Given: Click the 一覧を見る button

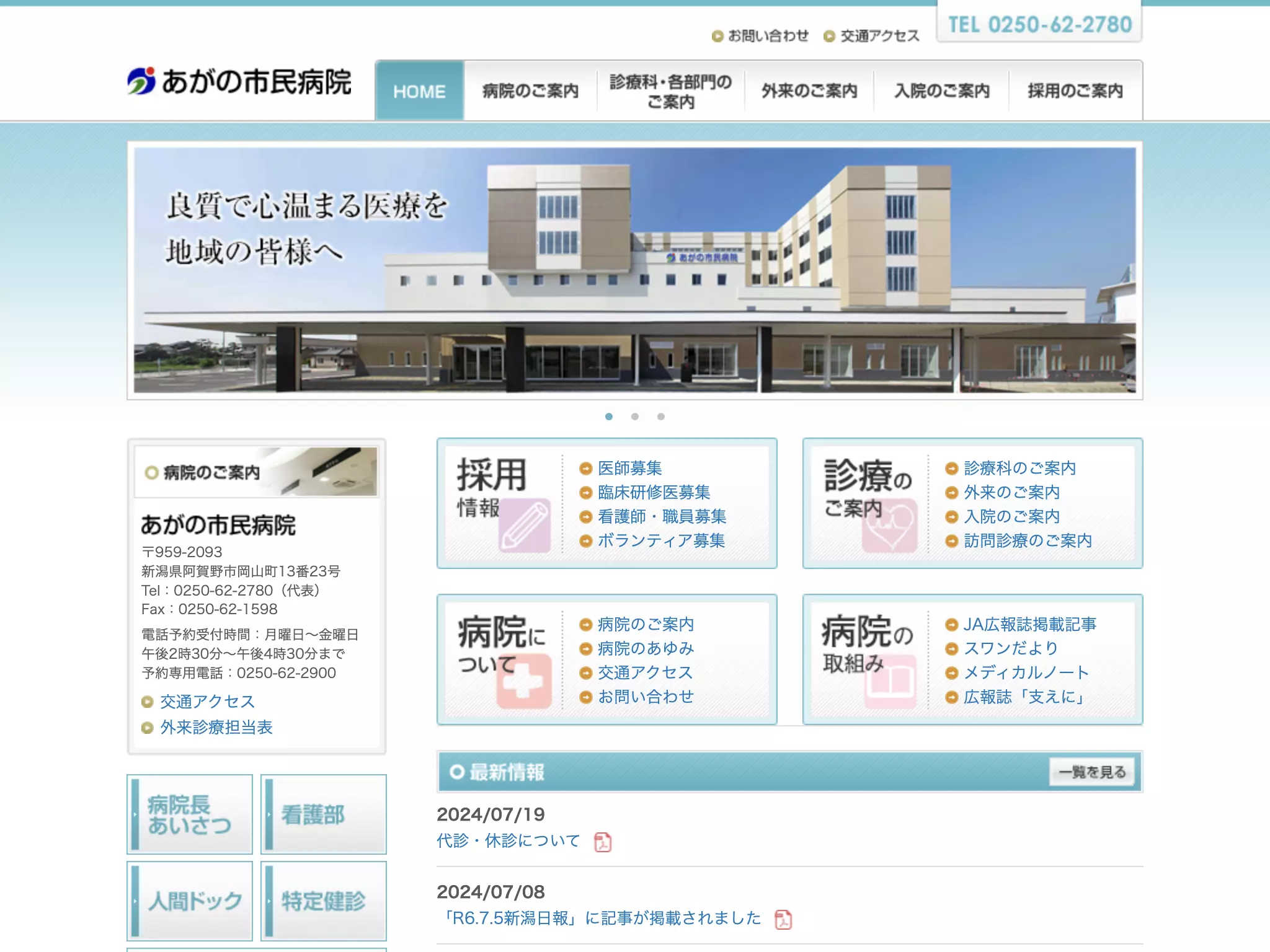Looking at the screenshot, I should [1092, 772].
